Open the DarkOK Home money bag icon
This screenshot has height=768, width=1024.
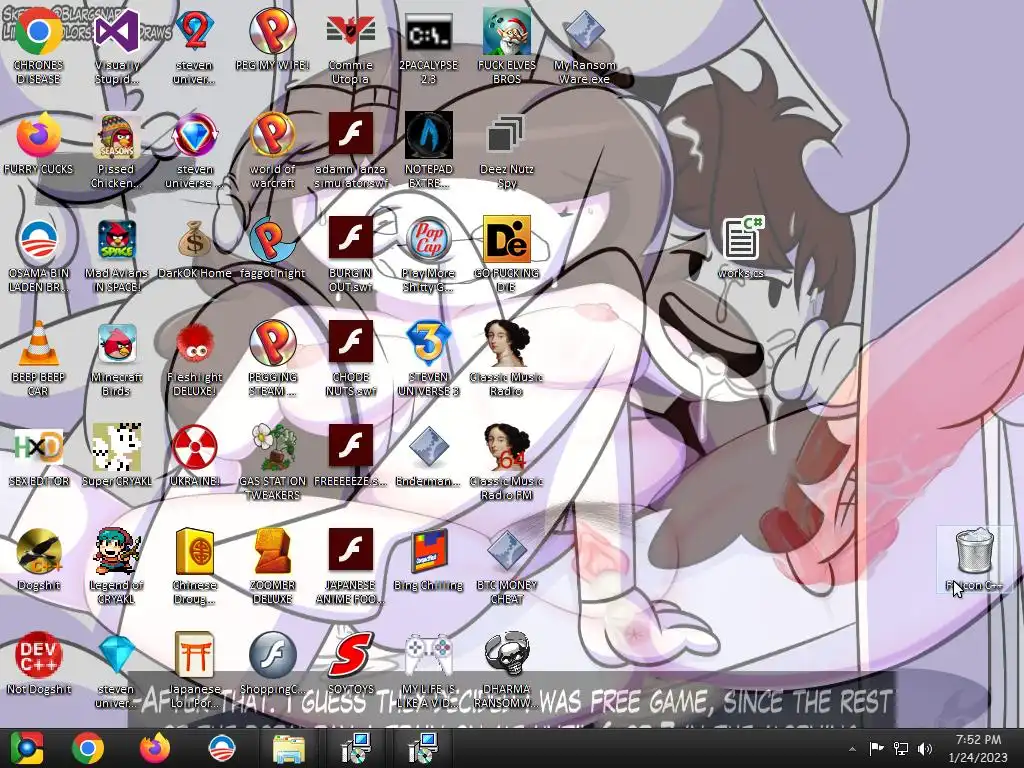coord(195,249)
